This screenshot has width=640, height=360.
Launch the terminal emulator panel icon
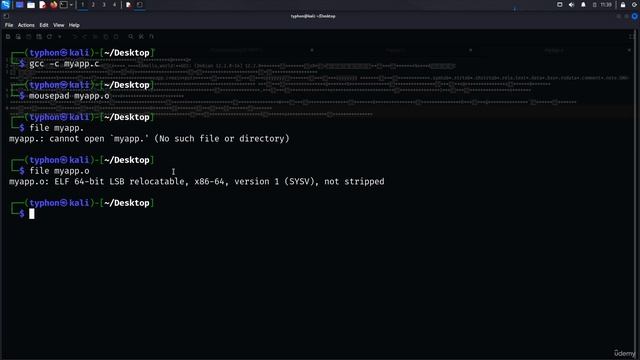pyautogui.click(x=64, y=5)
